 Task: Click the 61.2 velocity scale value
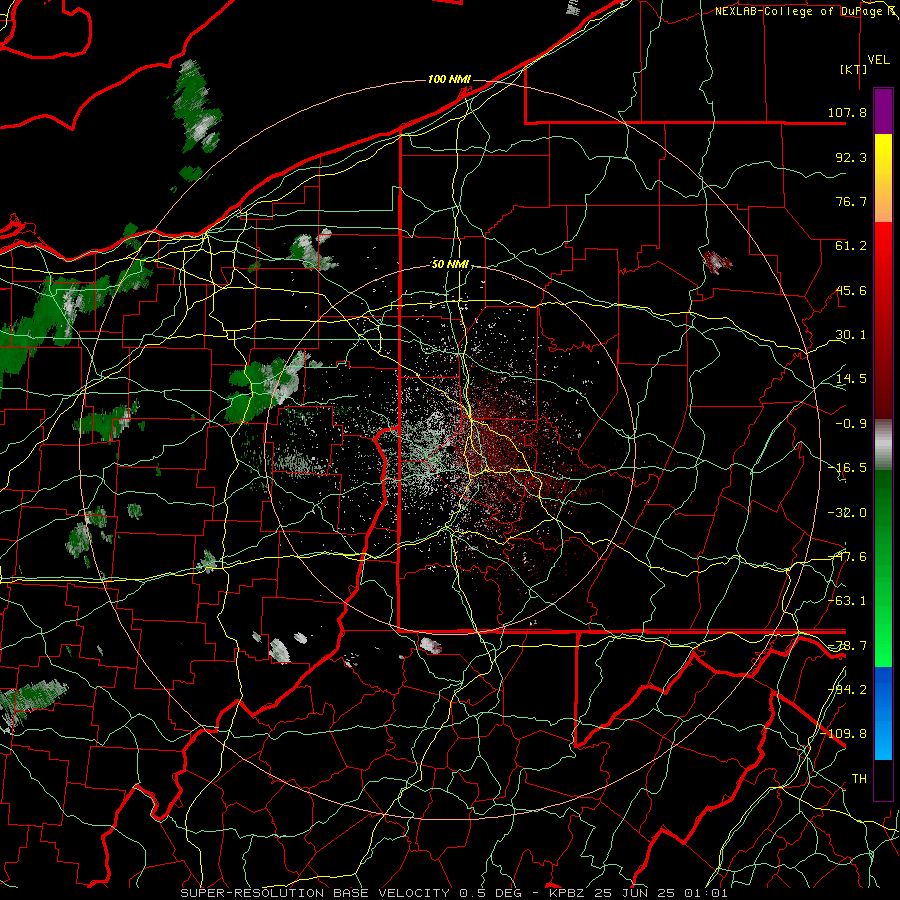851,246
